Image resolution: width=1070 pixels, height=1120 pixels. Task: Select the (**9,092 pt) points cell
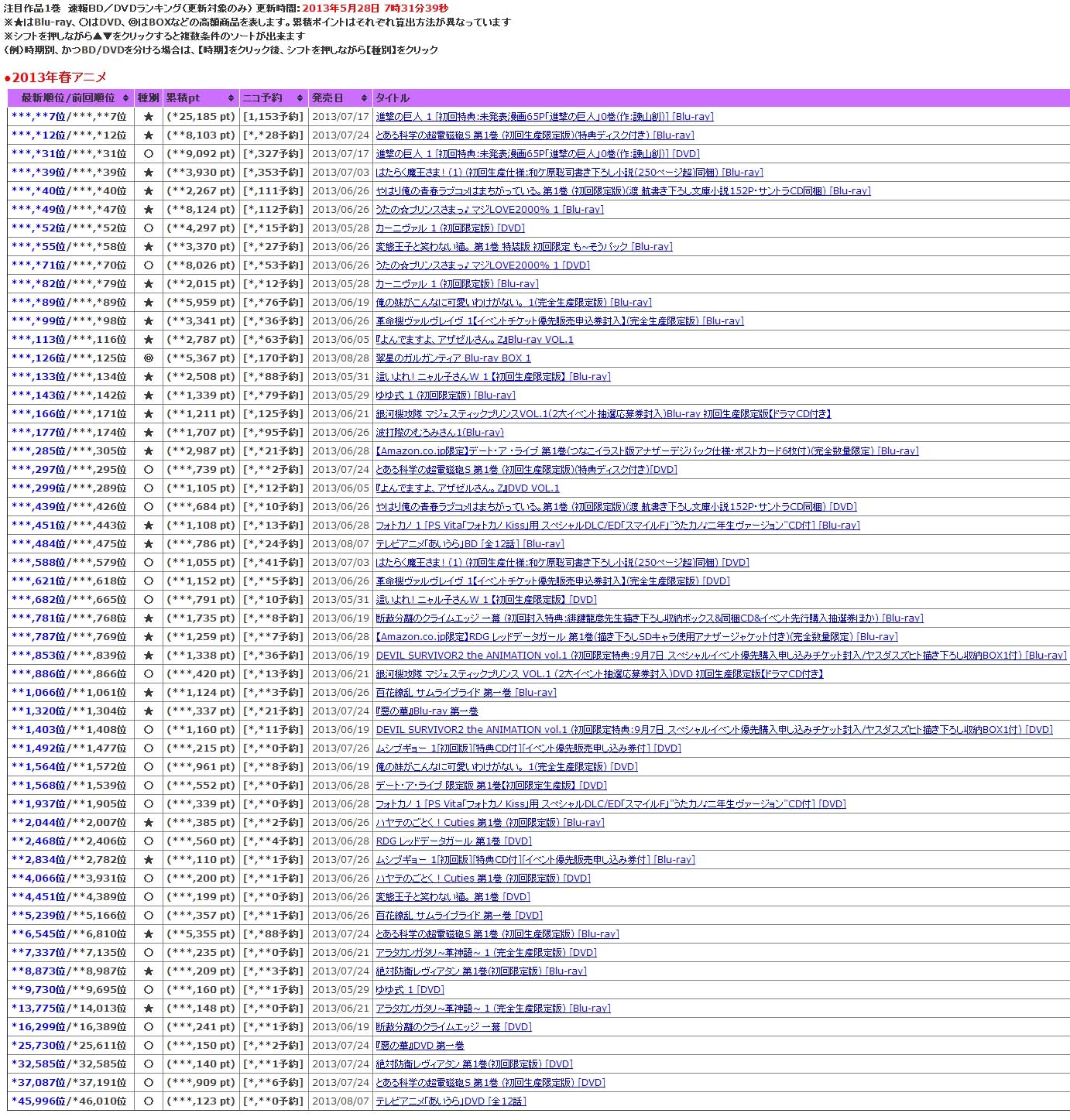[201, 154]
